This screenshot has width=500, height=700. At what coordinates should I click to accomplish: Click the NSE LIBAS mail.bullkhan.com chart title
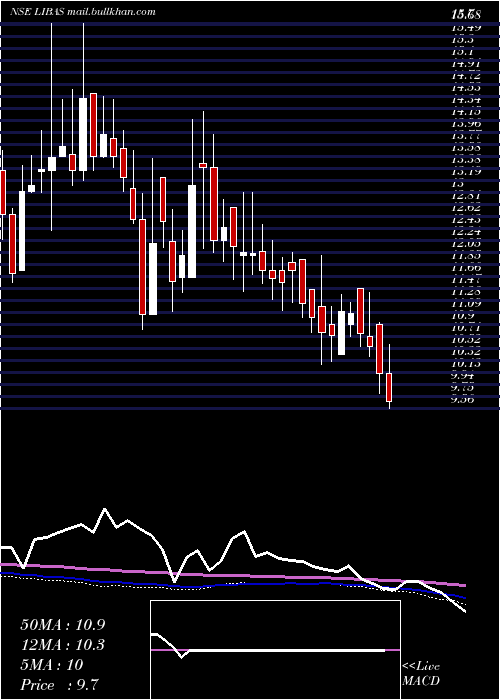(x=83, y=12)
